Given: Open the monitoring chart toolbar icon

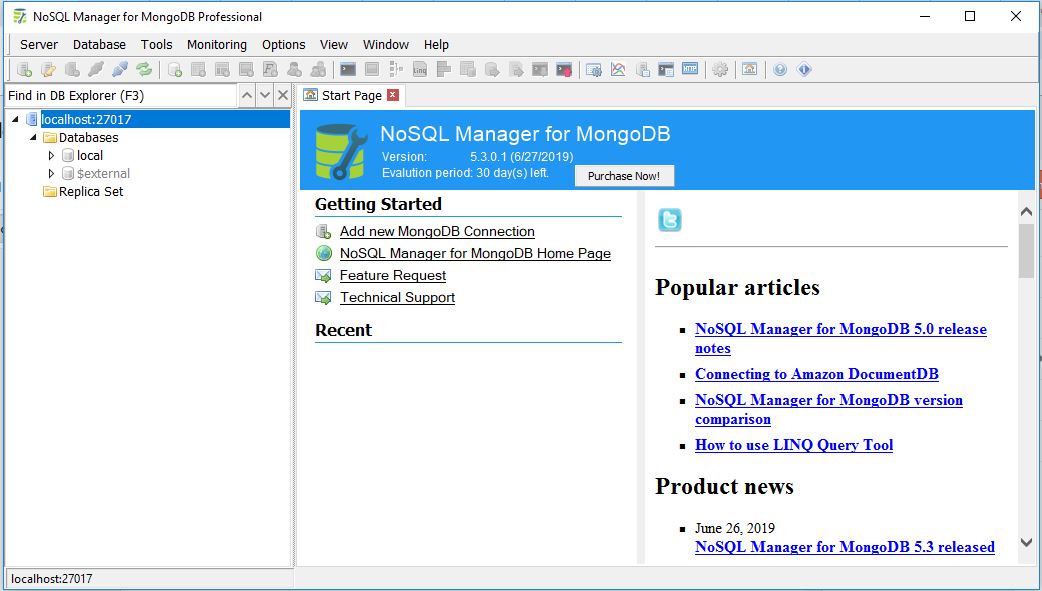Looking at the screenshot, I should point(618,69).
